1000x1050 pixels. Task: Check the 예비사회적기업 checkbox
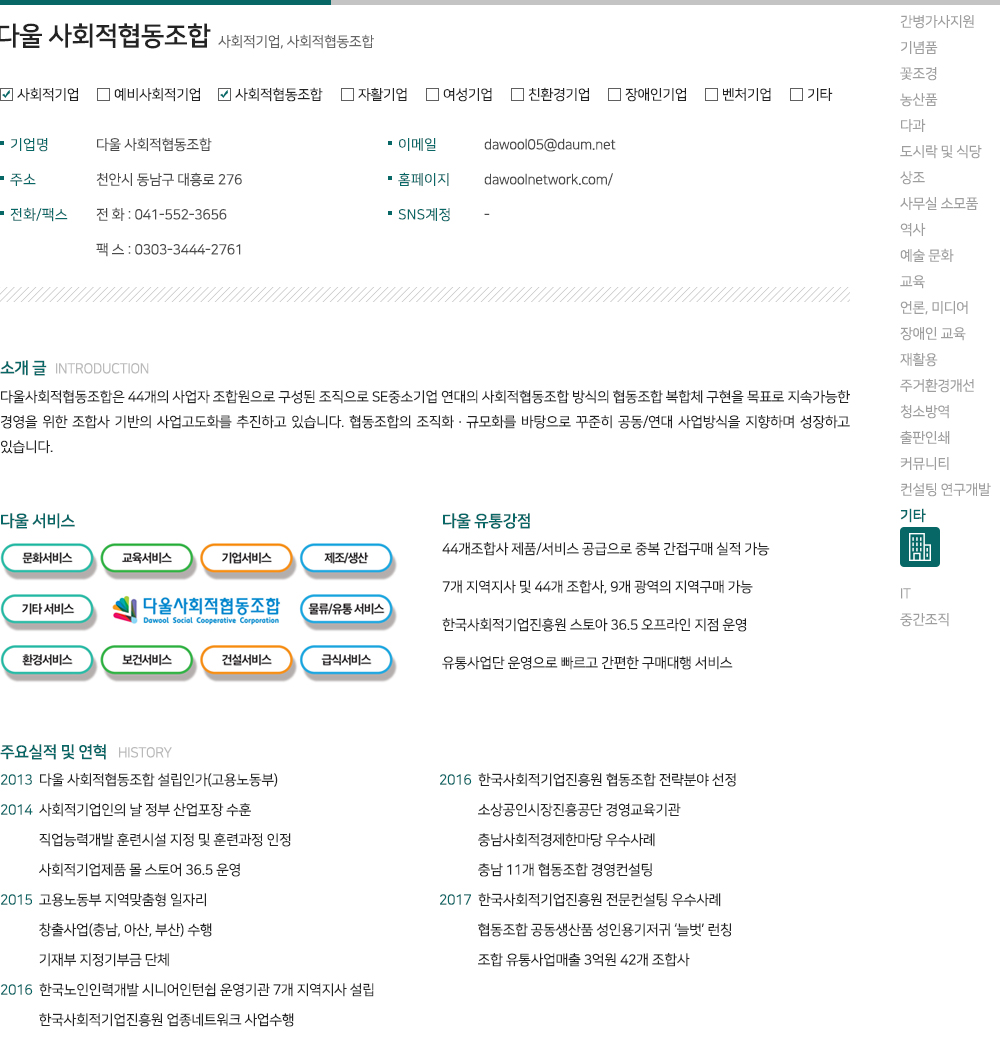(103, 94)
